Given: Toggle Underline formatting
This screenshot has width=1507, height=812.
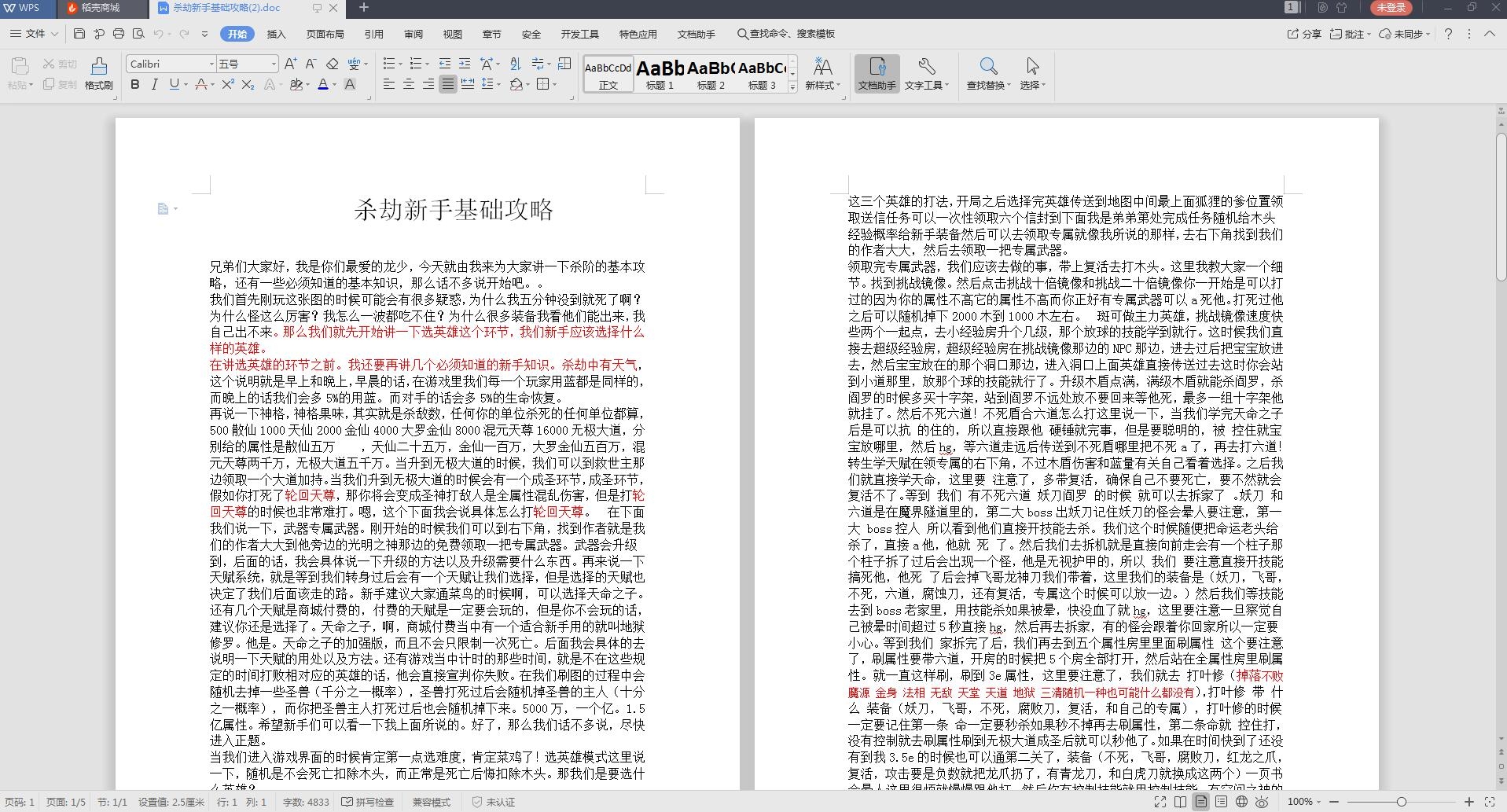Looking at the screenshot, I should tap(174, 84).
